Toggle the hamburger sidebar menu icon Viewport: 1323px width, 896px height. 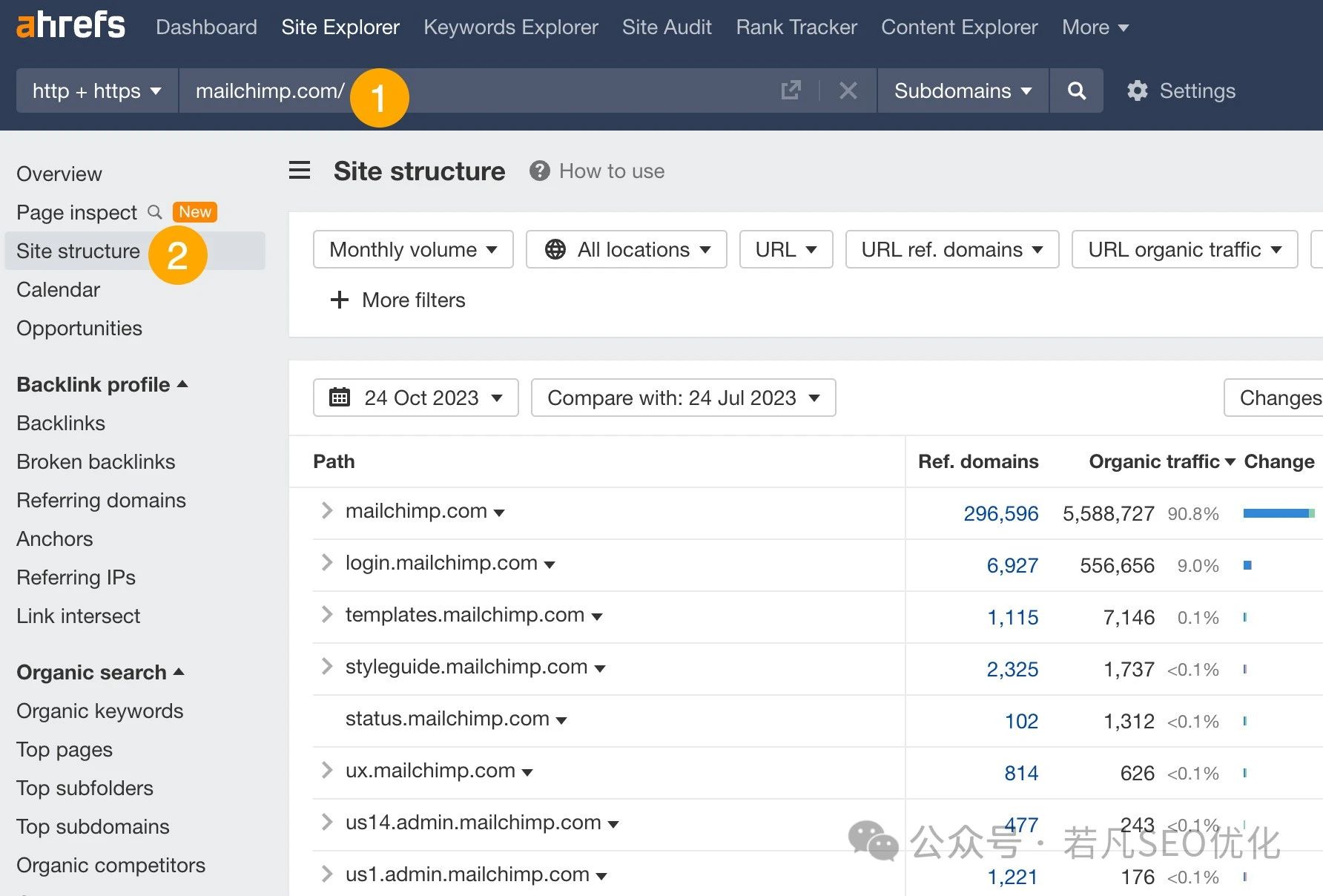300,171
